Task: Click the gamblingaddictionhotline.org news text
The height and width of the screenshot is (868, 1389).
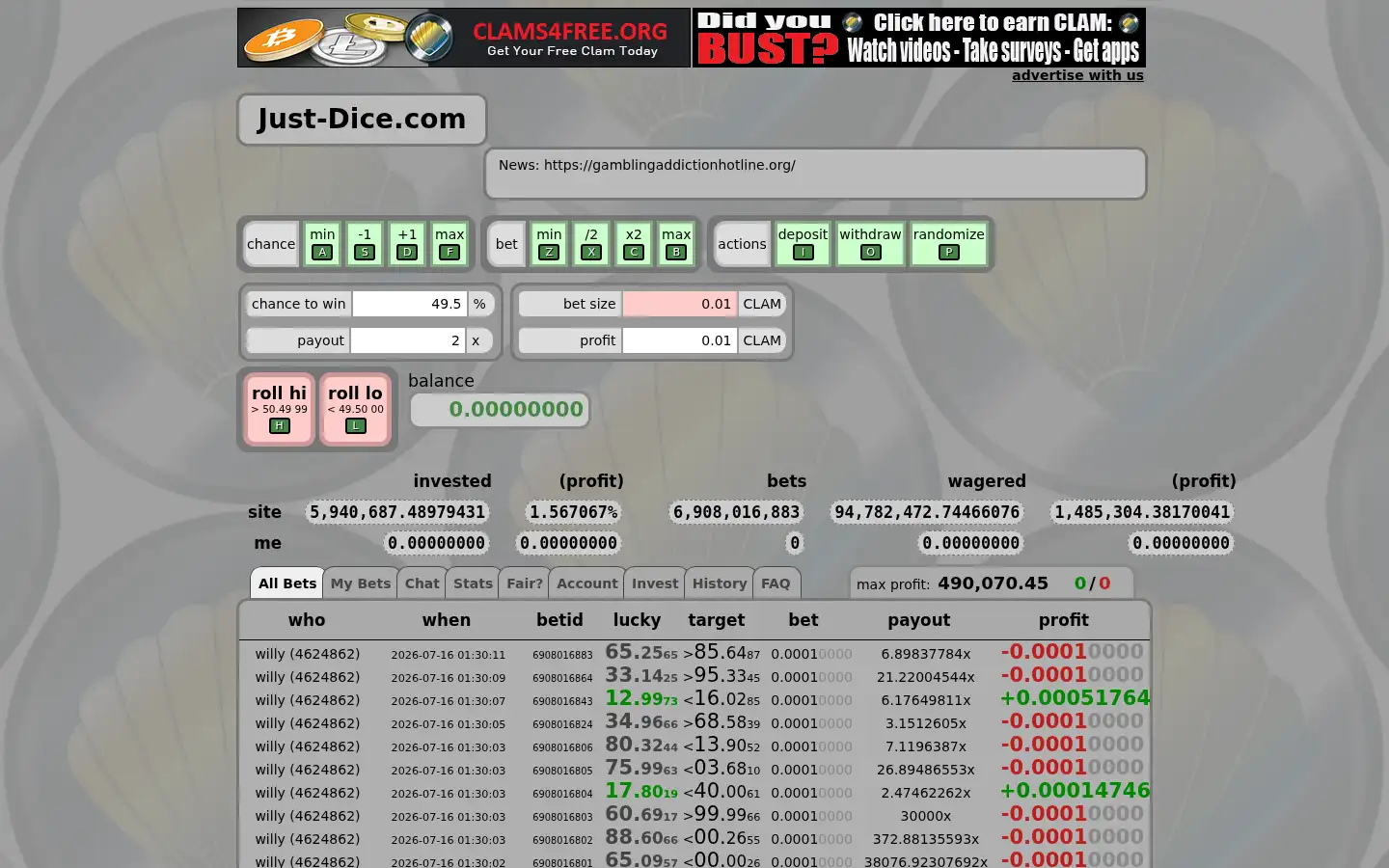Action: (669, 165)
